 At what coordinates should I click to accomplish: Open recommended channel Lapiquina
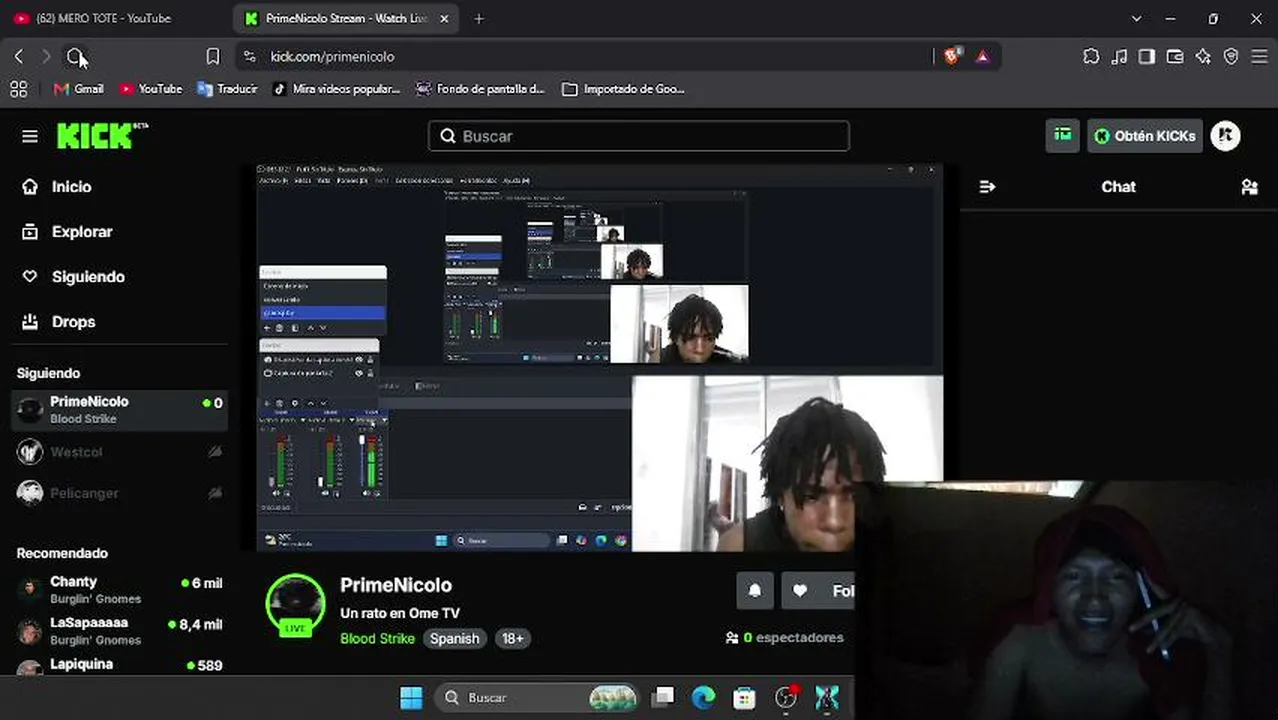[120, 667]
